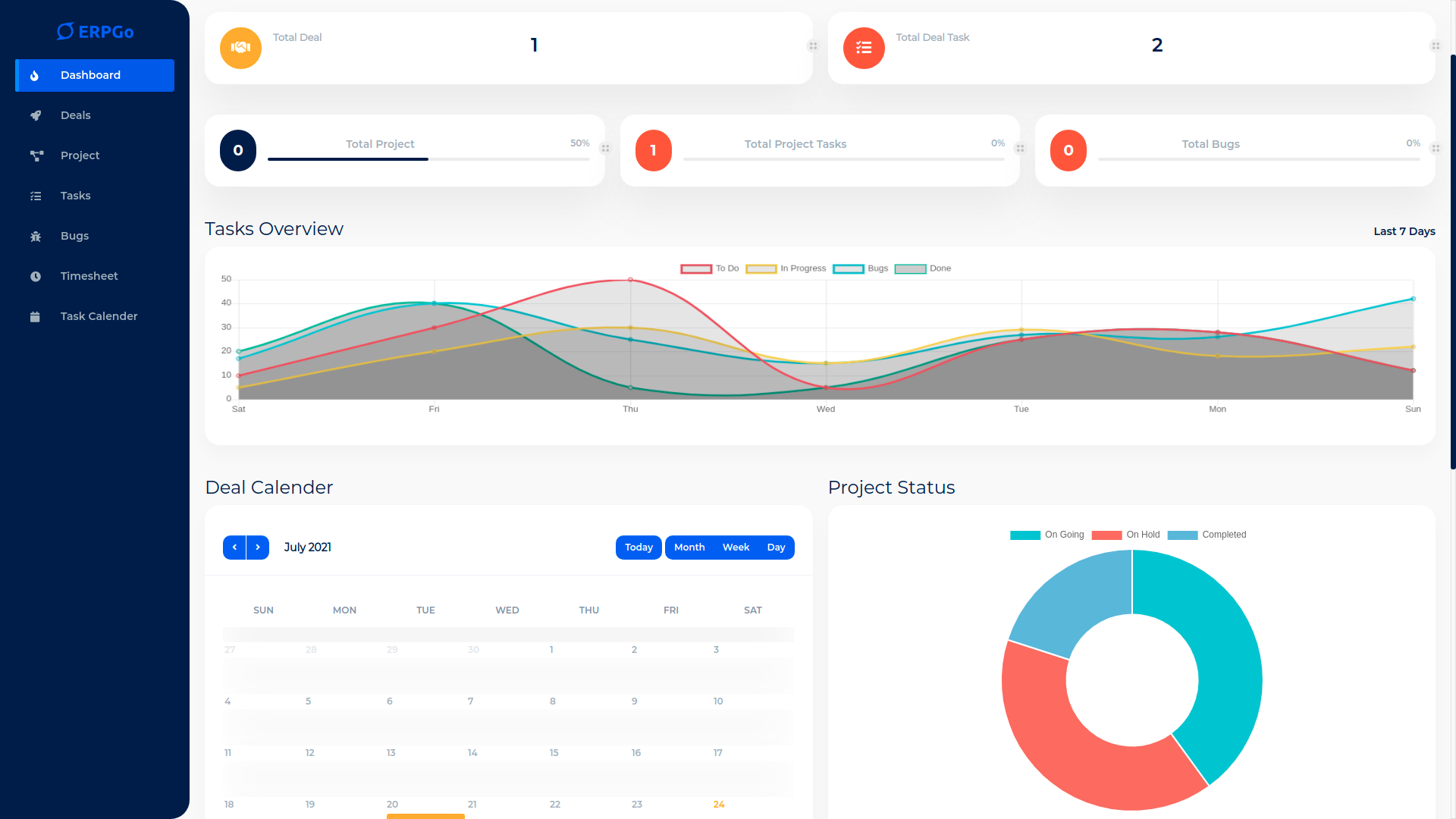
Task: Click the Bugs icon in sidebar
Action: tap(36, 236)
